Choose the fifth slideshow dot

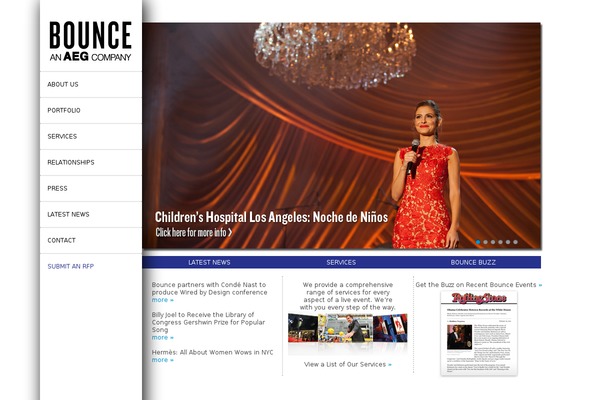(508, 242)
